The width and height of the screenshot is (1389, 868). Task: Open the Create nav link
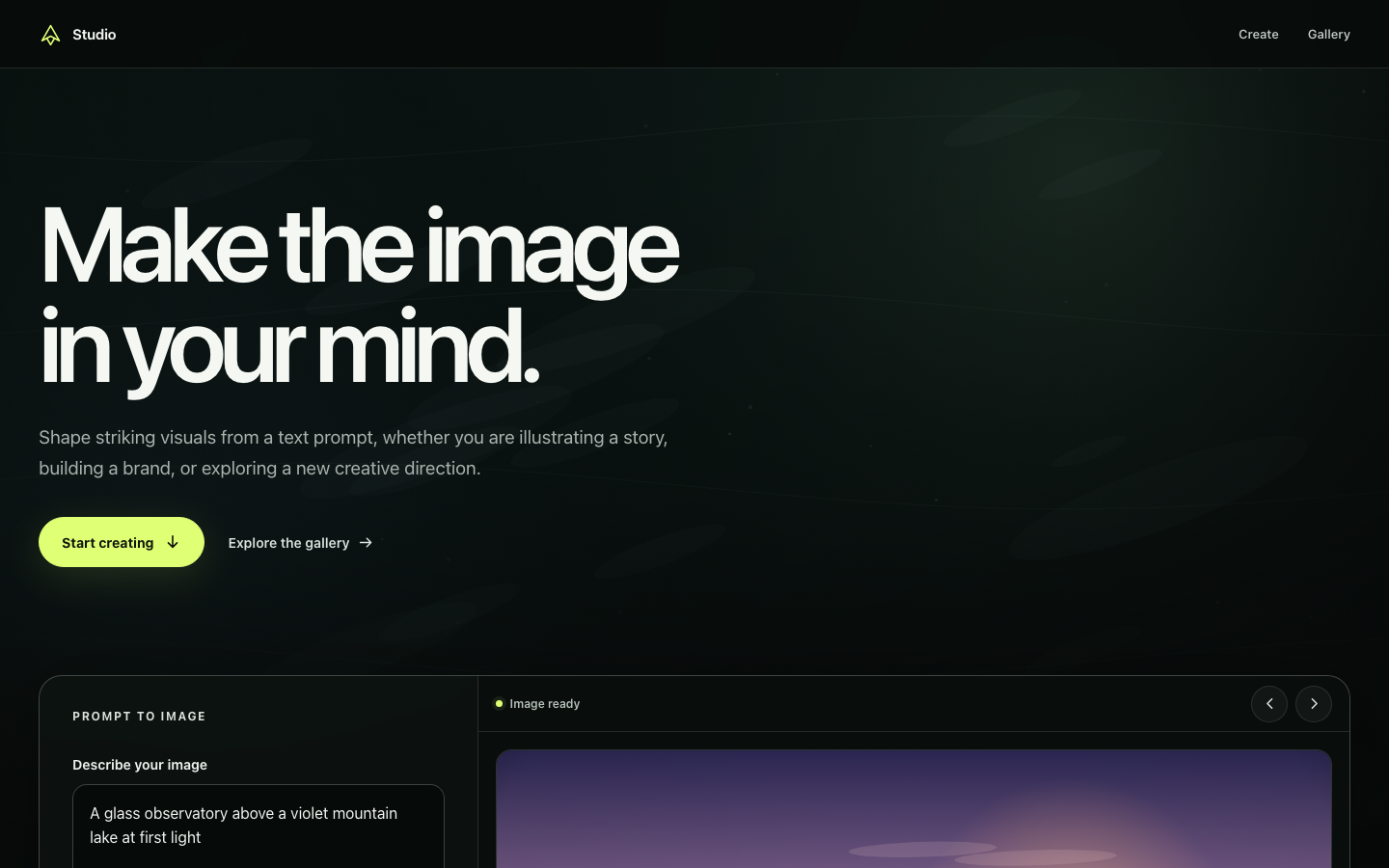point(1258,34)
